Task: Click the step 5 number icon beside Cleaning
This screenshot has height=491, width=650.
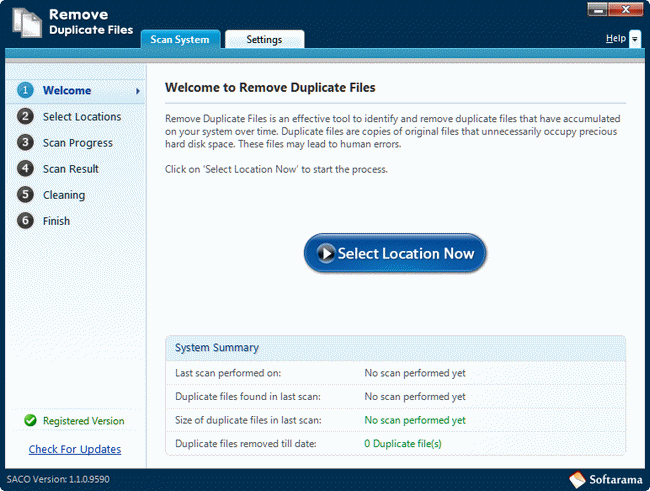Action: click(x=25, y=194)
